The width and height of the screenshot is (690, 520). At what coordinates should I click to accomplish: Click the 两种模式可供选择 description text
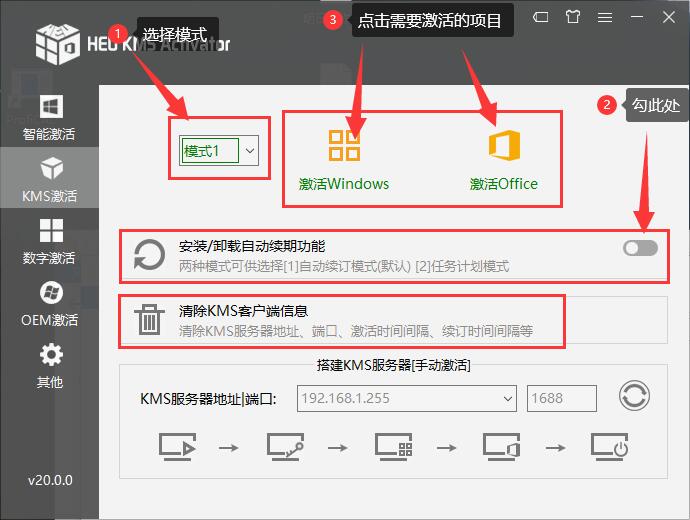click(x=343, y=266)
